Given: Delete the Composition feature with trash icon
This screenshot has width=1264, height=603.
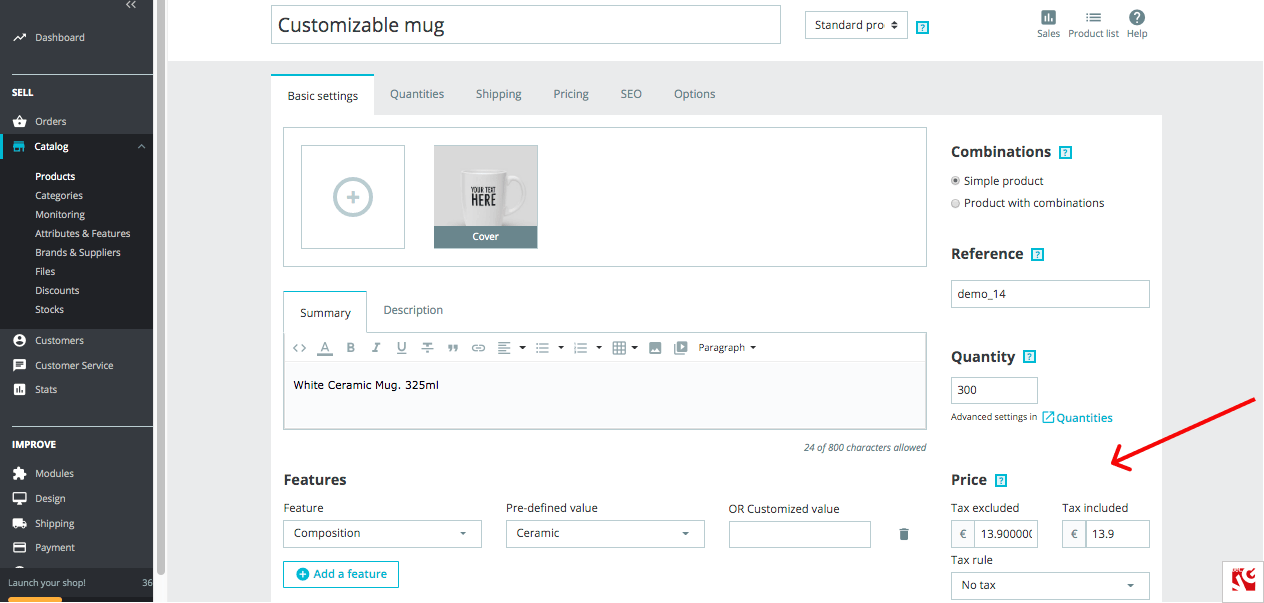Looking at the screenshot, I should click(904, 534).
